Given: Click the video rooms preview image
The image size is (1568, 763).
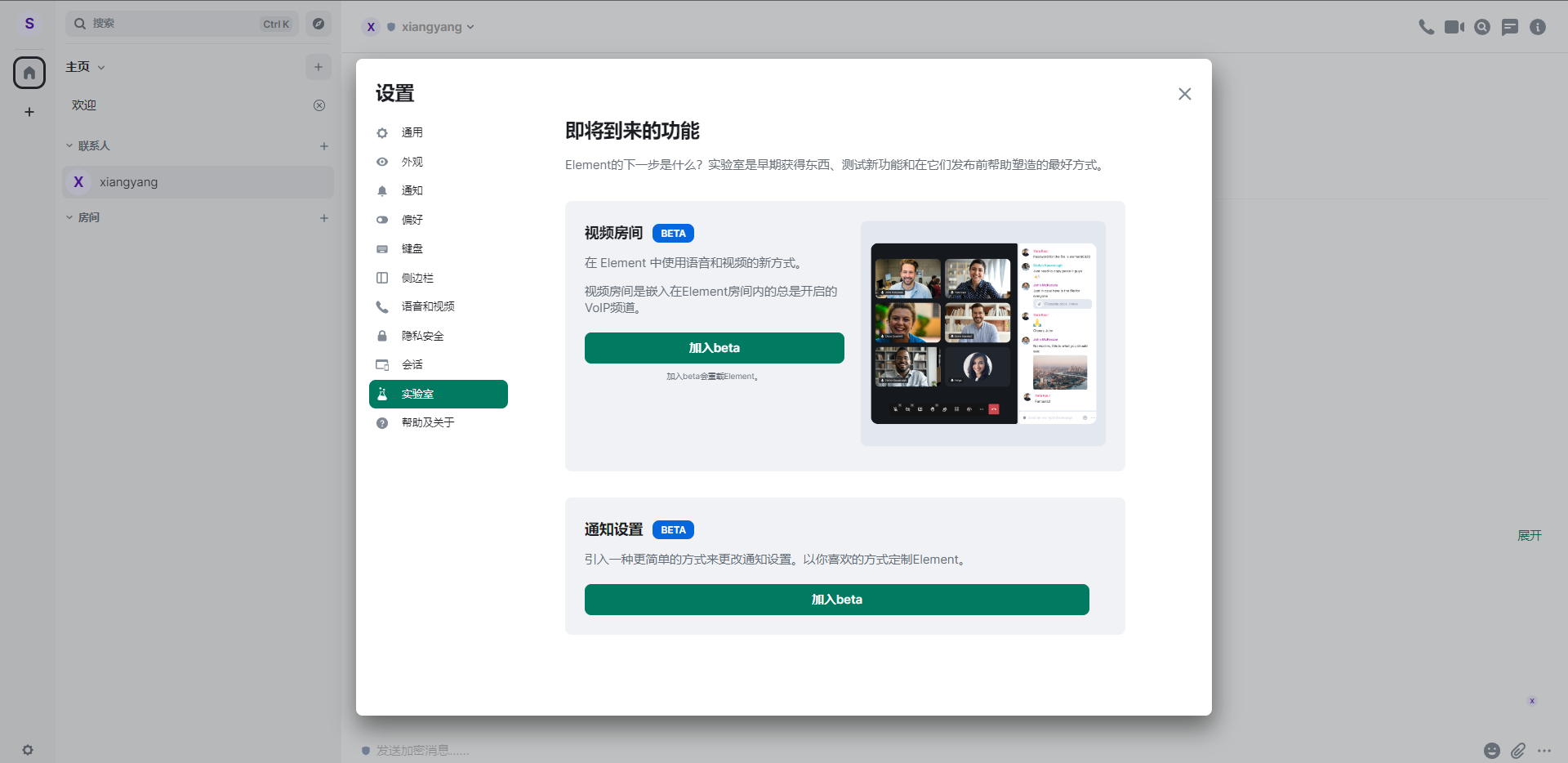Looking at the screenshot, I should point(983,333).
